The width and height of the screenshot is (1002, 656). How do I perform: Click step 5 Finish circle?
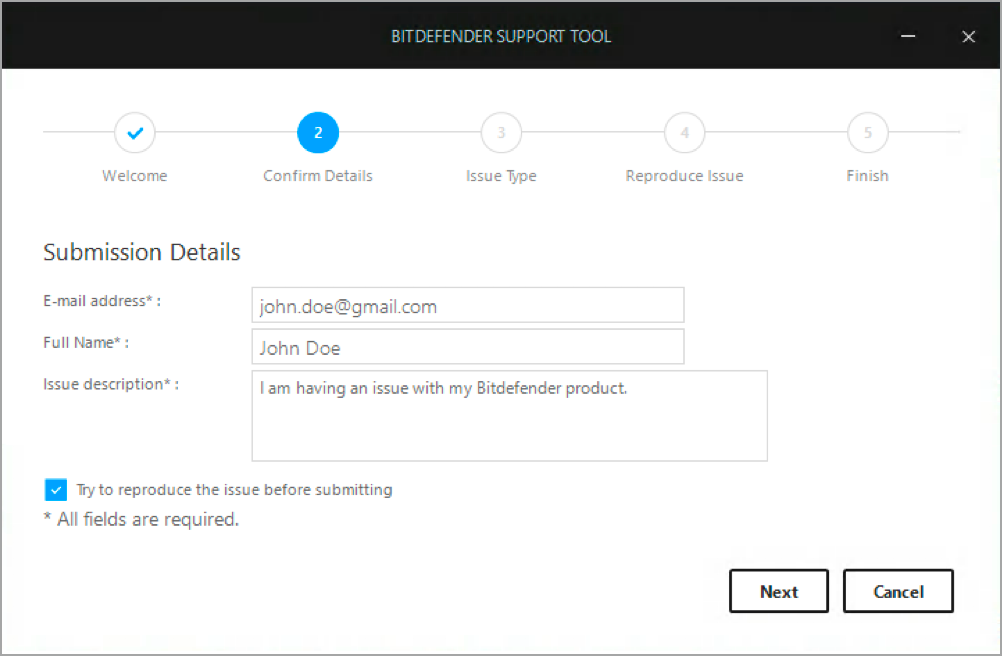[868, 133]
